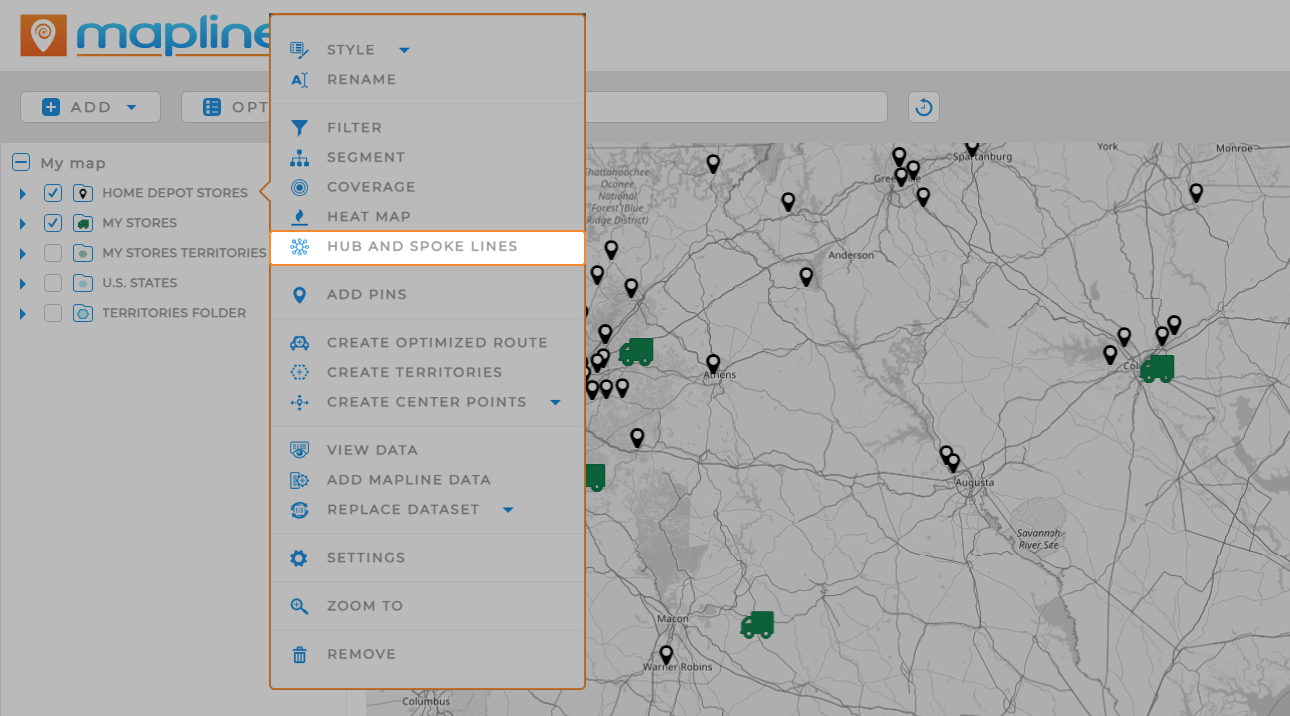The width and height of the screenshot is (1290, 716).
Task: Select the Add Pins pin icon
Action: point(297,294)
